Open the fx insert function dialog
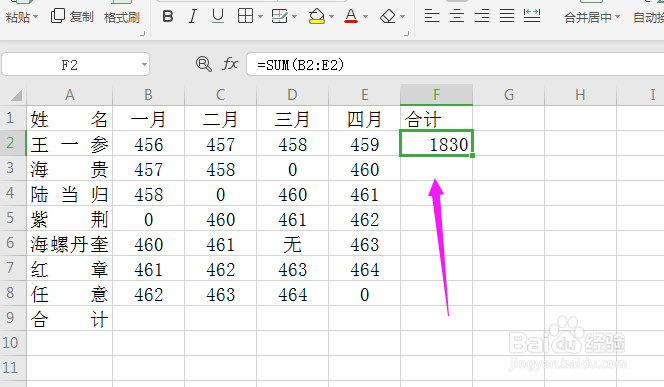Screen dimensions: 664x387 point(230,64)
